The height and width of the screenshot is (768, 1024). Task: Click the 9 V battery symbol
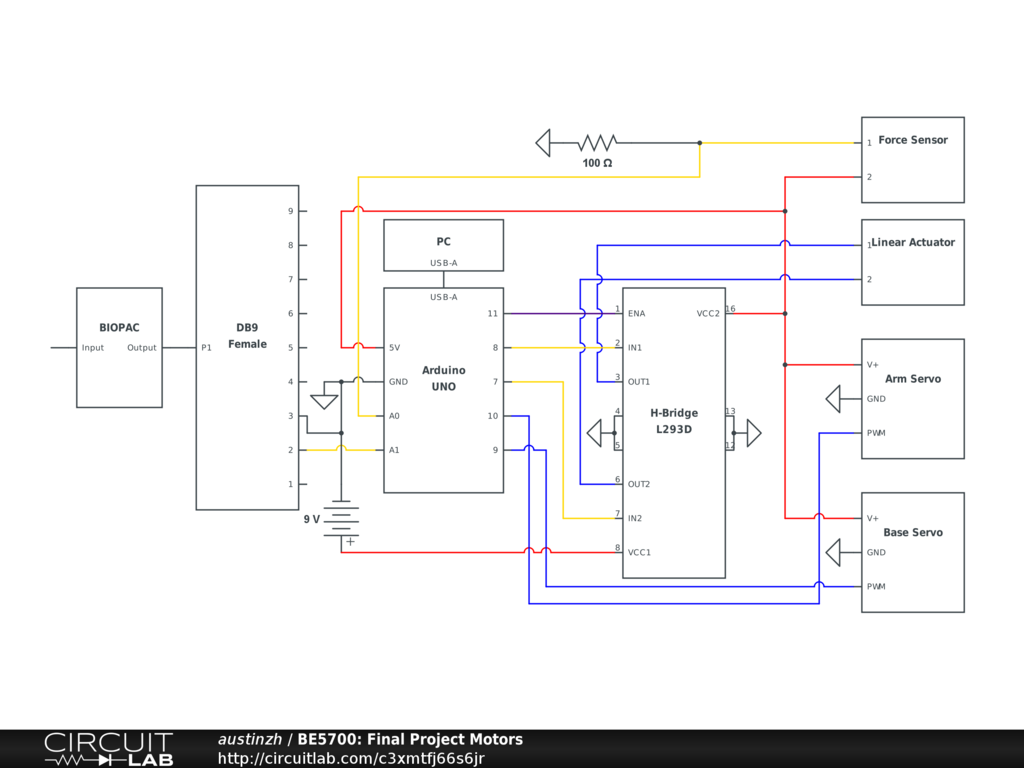[x=341, y=522]
